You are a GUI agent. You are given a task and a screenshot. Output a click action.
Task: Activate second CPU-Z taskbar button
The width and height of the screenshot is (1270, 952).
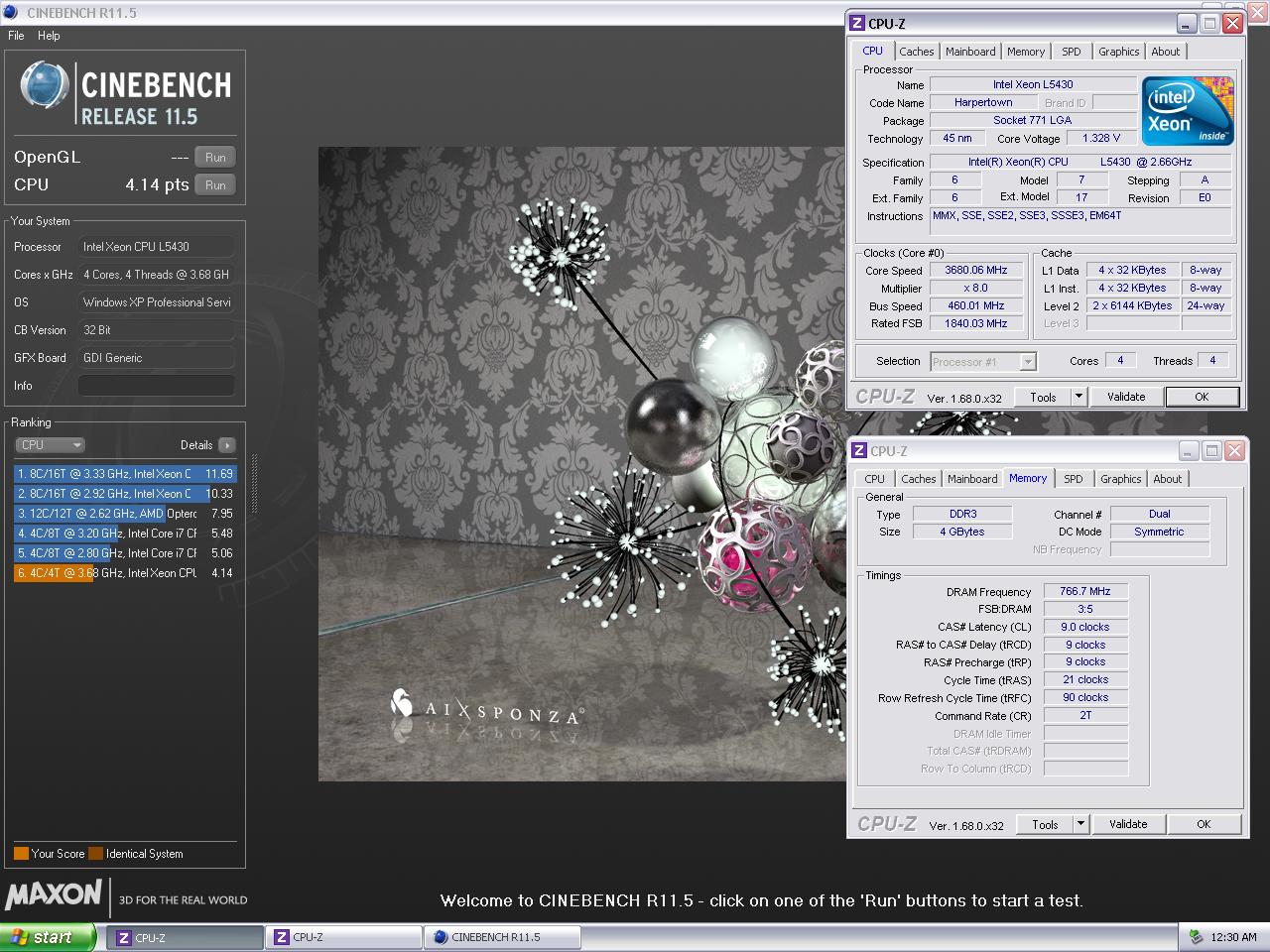tap(343, 937)
